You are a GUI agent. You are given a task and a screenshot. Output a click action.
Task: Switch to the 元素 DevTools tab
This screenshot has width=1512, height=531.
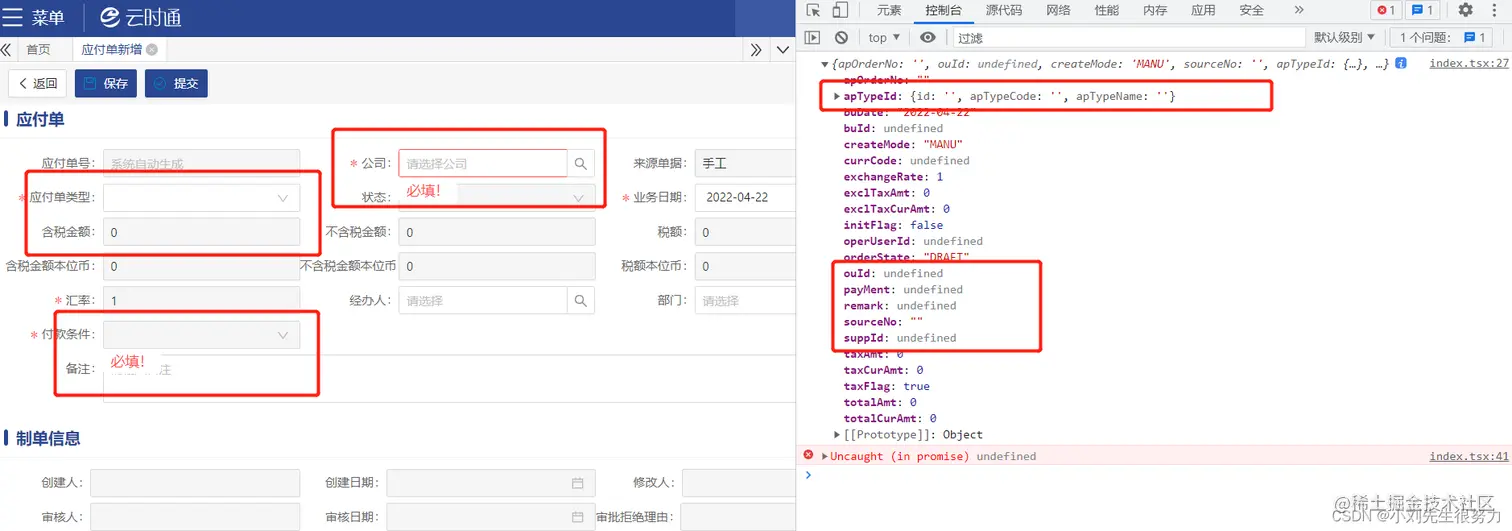pos(889,10)
